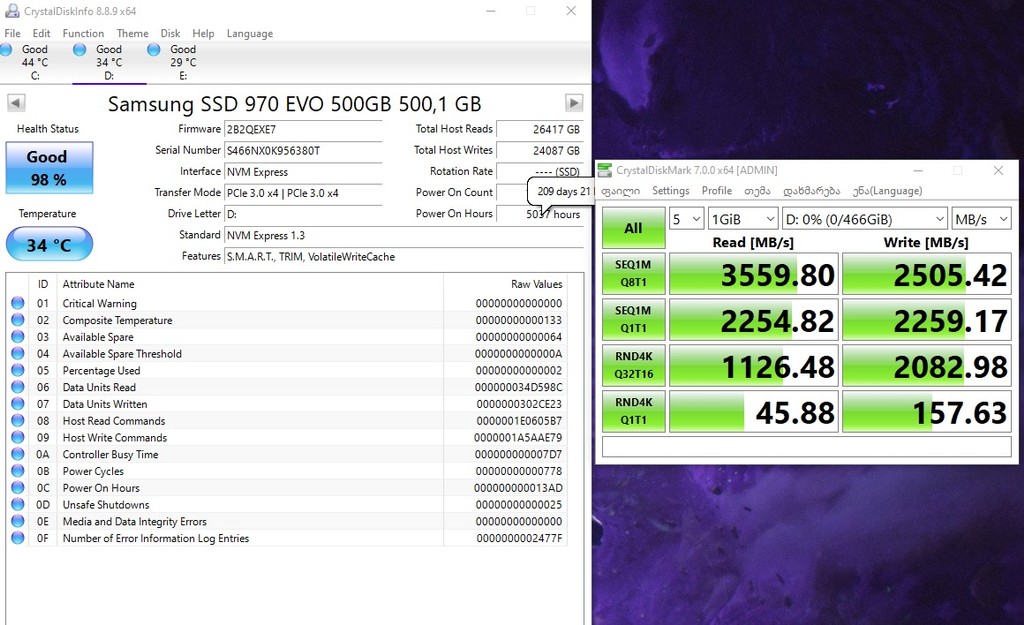This screenshot has height=625, width=1024.
Task: Click the previous disk arrow icon
Action: pos(16,103)
